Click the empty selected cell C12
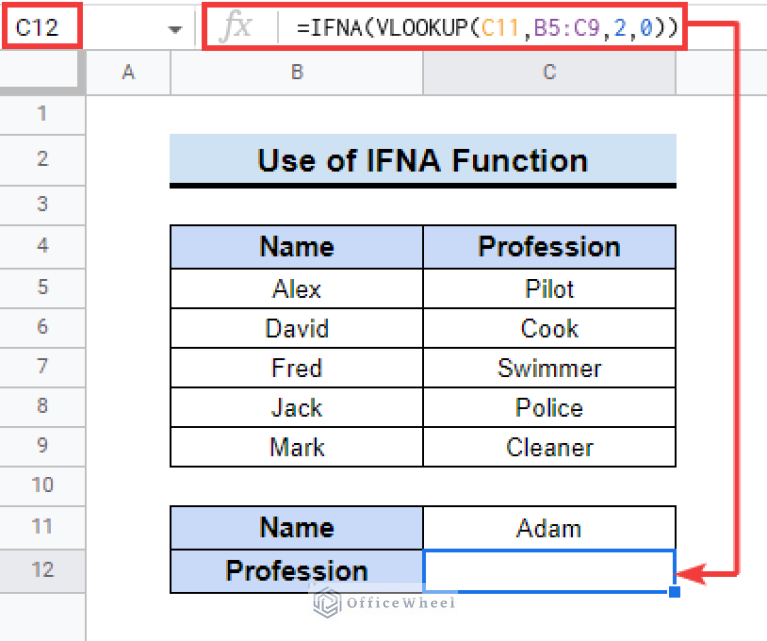 (x=549, y=571)
